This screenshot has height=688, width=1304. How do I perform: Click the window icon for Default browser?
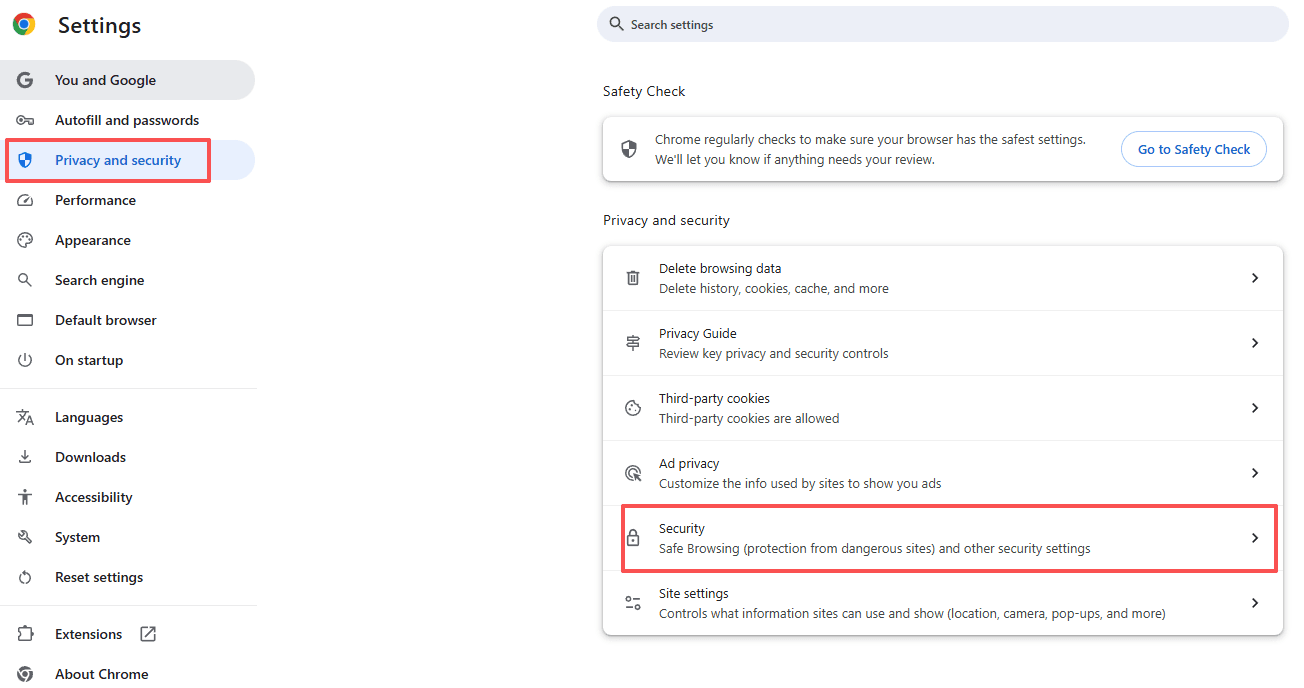click(25, 320)
